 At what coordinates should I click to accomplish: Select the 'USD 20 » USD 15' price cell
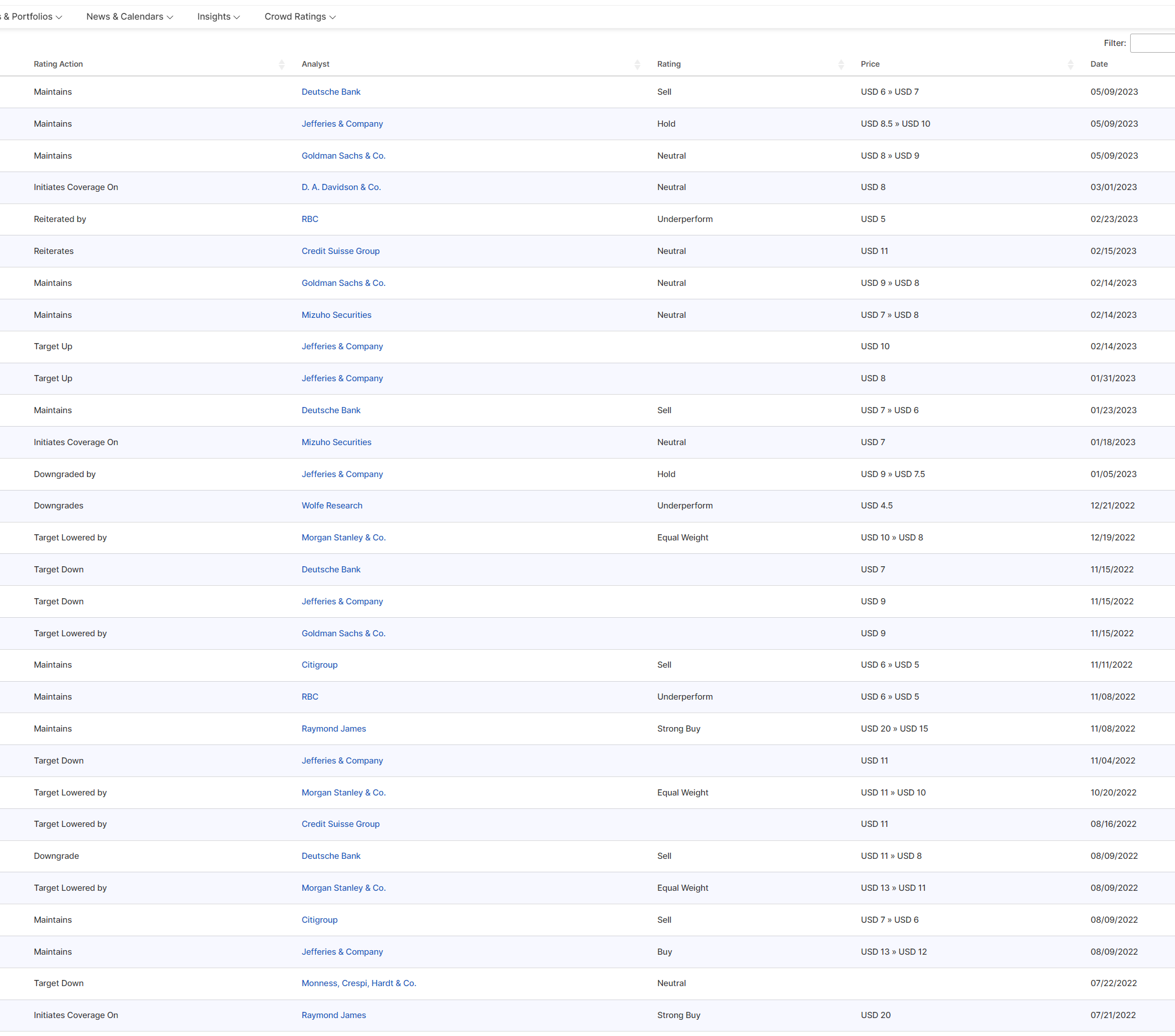tap(894, 729)
